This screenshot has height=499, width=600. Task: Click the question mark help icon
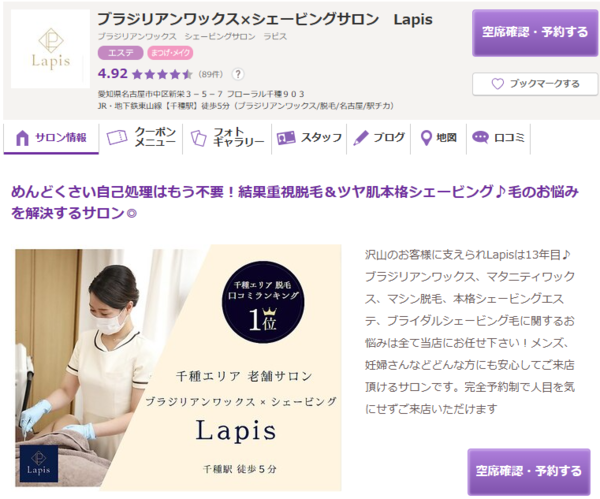(238, 74)
